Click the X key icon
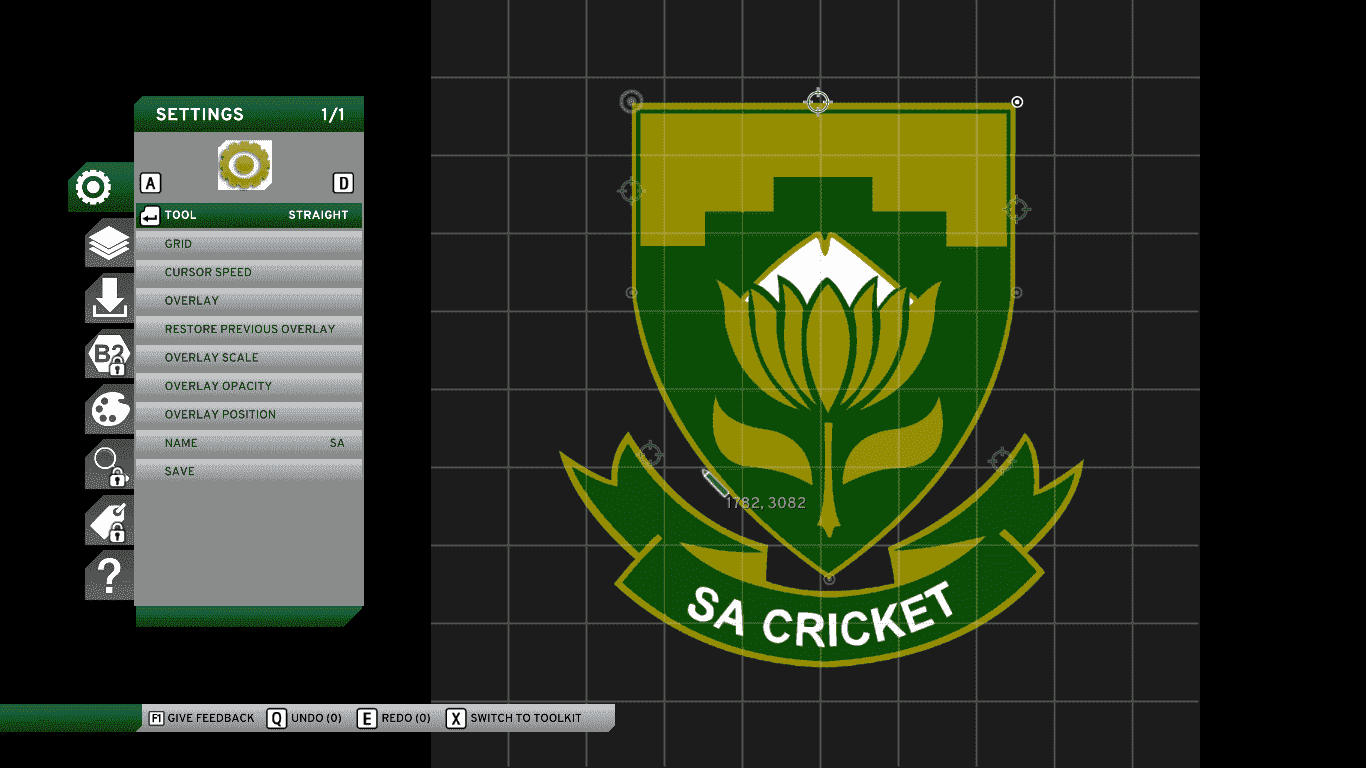 tap(456, 718)
